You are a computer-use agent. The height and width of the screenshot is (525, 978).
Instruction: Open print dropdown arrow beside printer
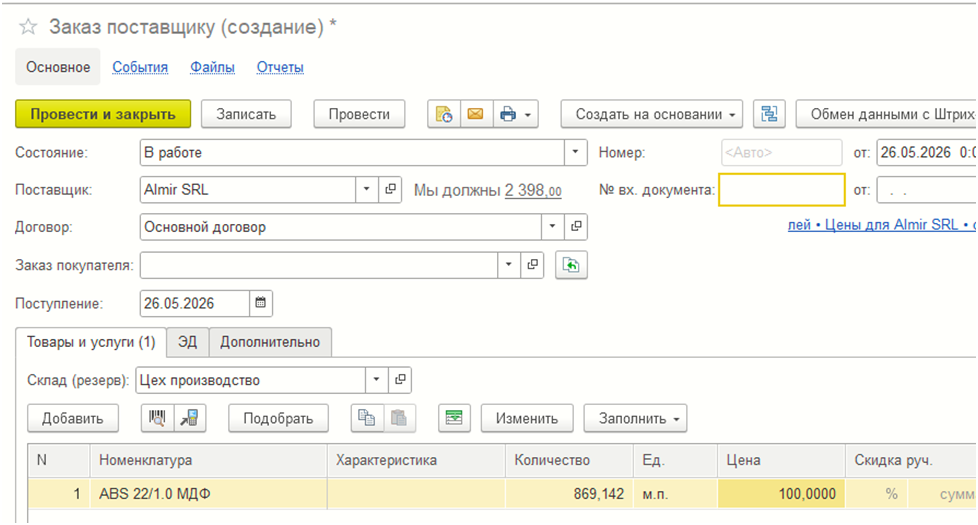click(528, 115)
